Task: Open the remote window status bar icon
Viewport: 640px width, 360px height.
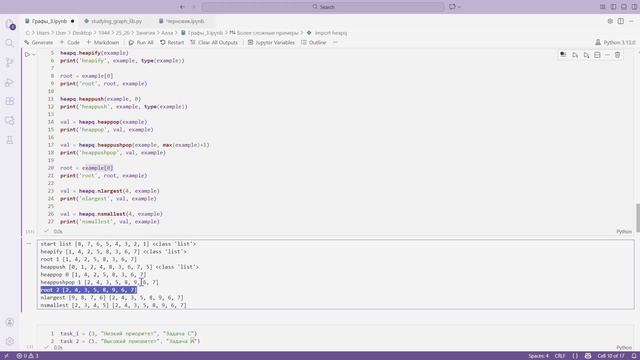Action: [x=6, y=356]
